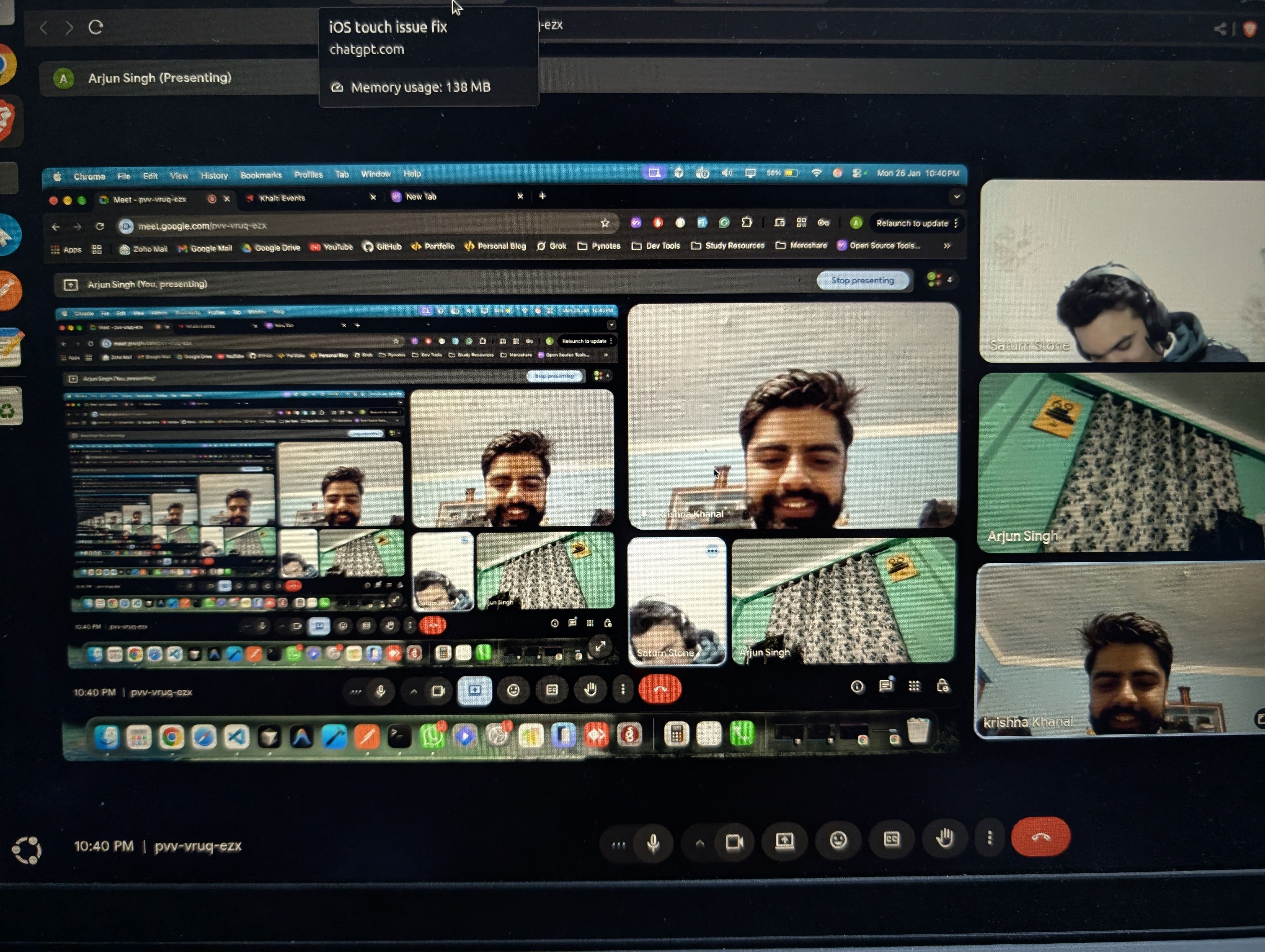Click the present screen icon in the bottom bar
Image resolution: width=1265 pixels, height=952 pixels.
[785, 840]
